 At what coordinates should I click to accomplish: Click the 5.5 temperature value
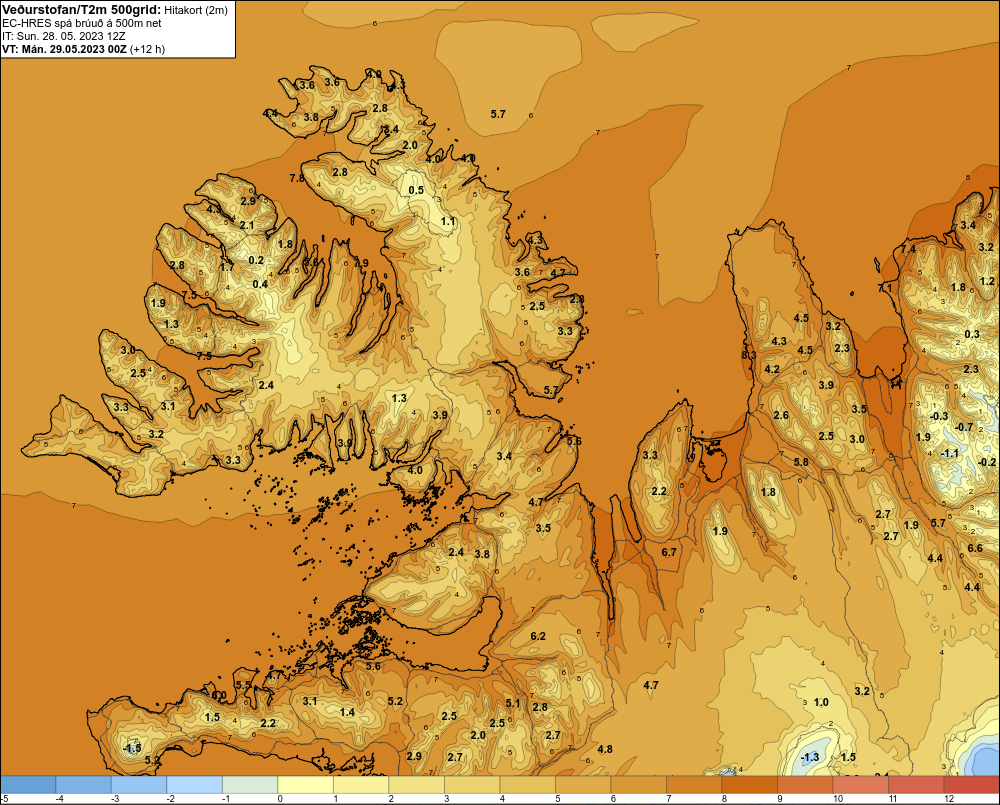pos(243,685)
